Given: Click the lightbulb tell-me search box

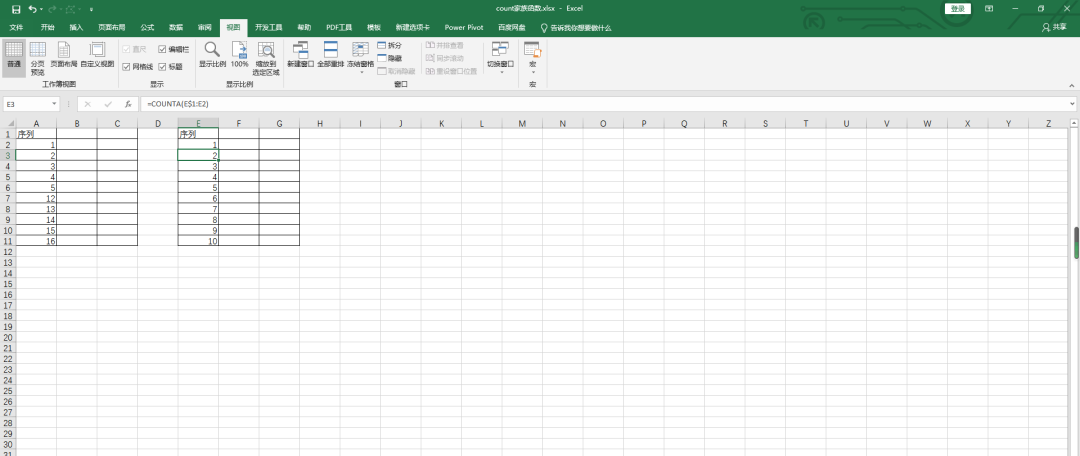Looking at the screenshot, I should 576,28.
